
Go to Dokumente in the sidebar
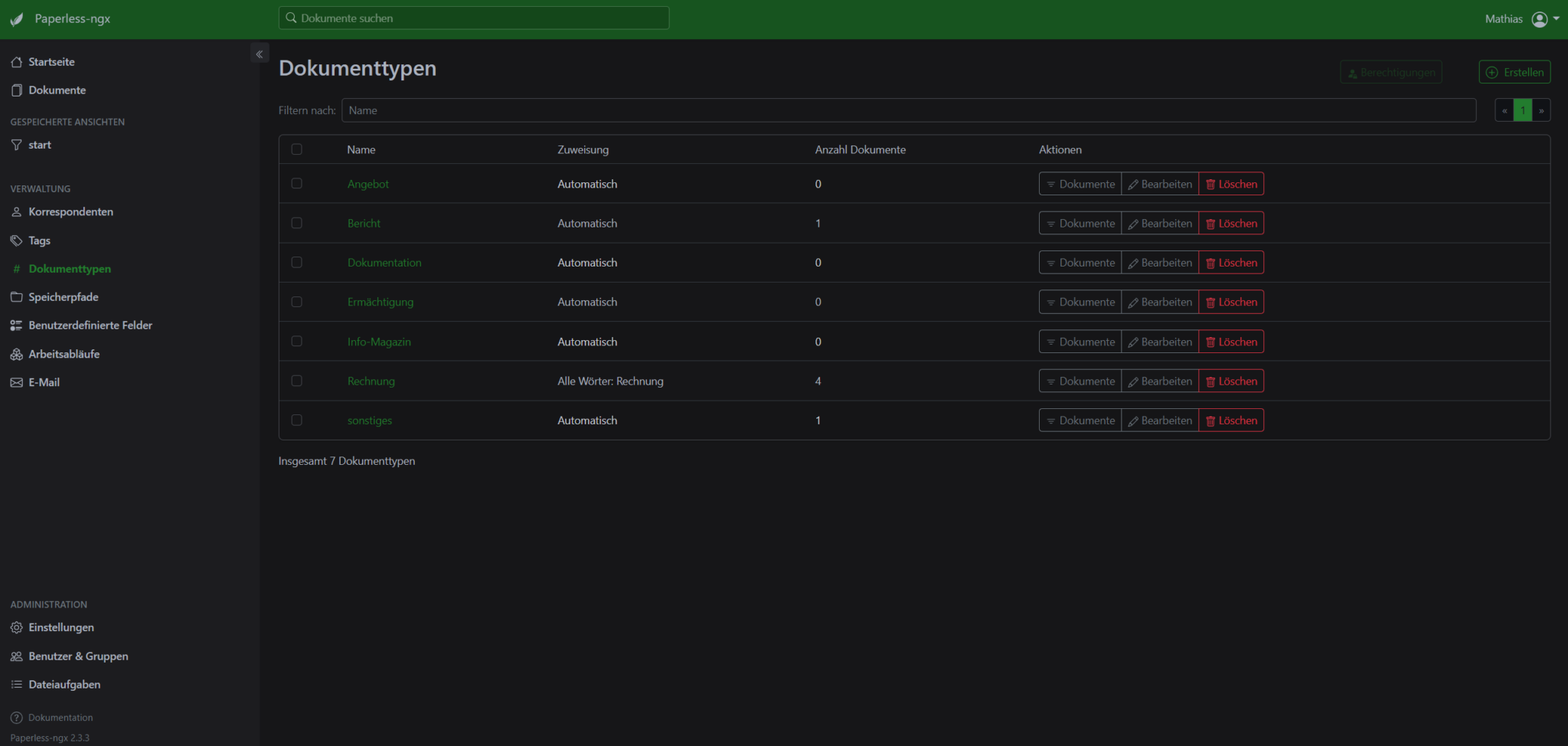point(57,90)
